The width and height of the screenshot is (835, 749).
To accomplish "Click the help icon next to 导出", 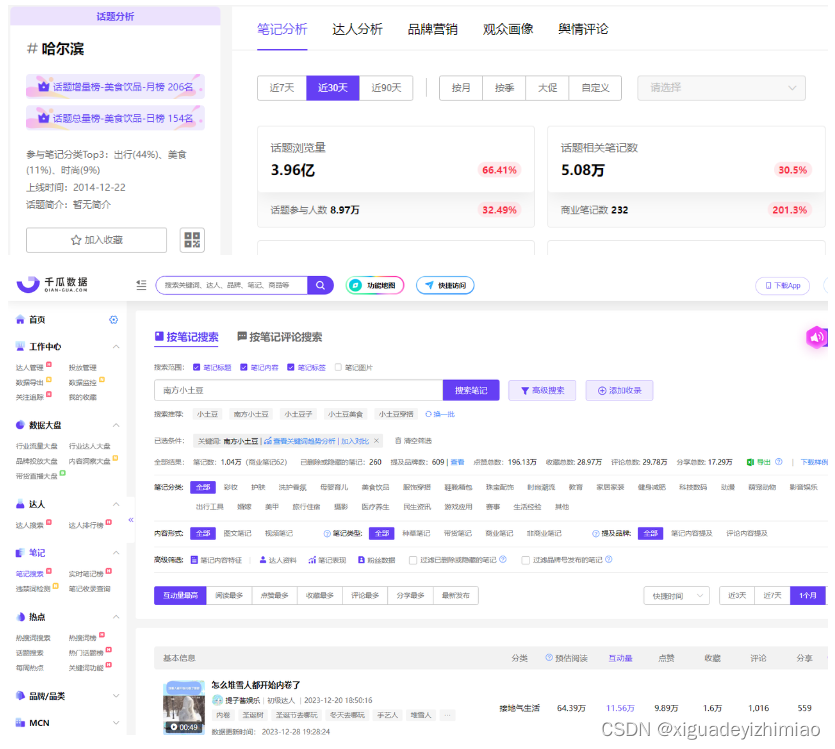I will (779, 462).
